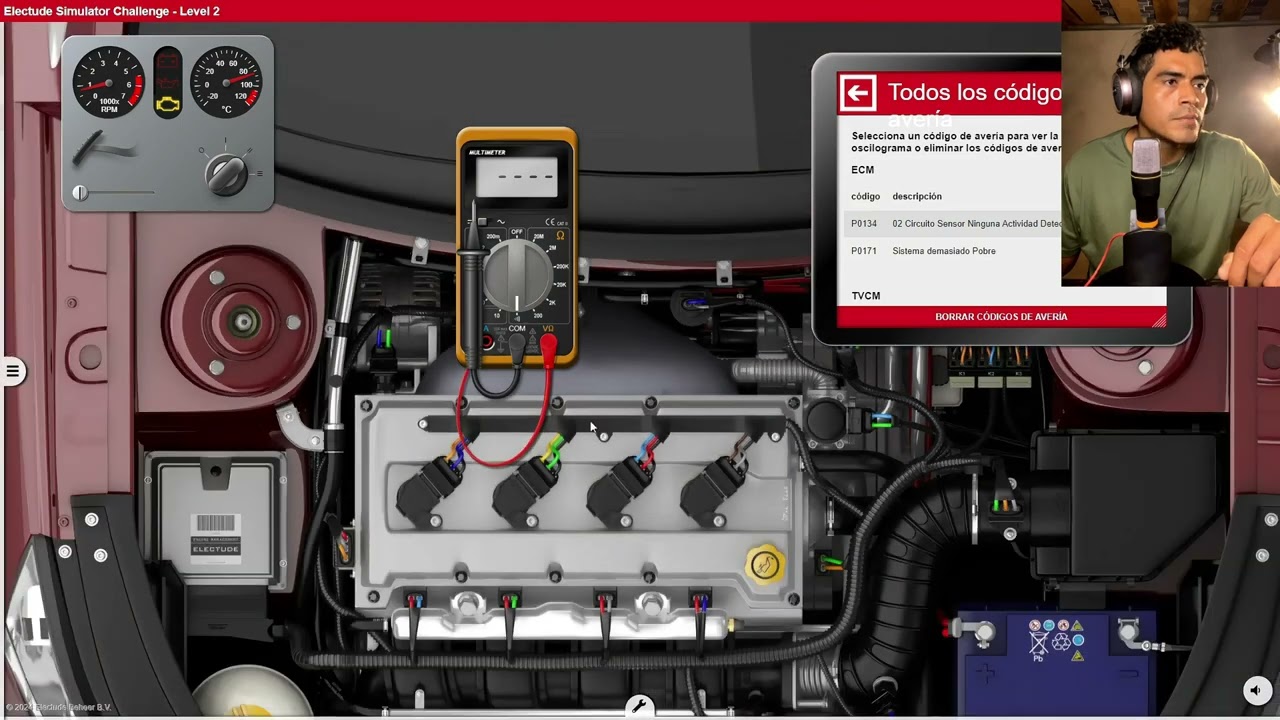Click the throttle body sensor connector
Screen dimensions: 1280x720
pyautogui.click(x=881, y=422)
